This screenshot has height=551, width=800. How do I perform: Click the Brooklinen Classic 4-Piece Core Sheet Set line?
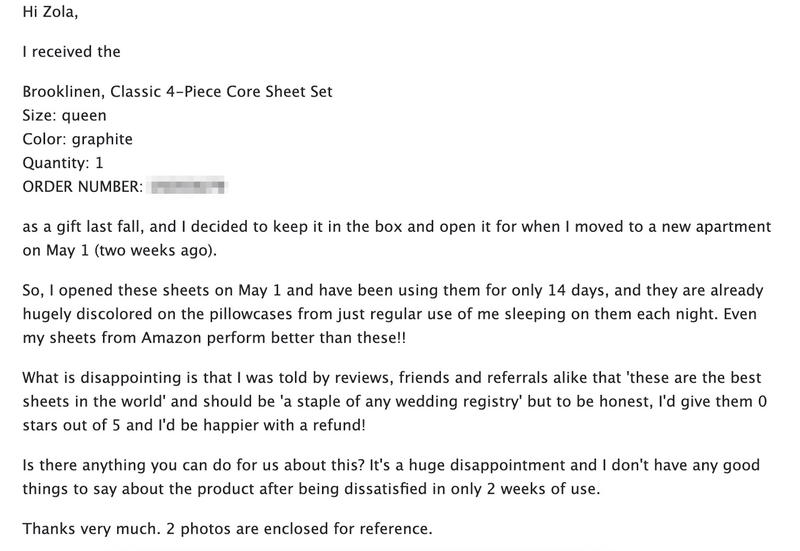point(177,92)
